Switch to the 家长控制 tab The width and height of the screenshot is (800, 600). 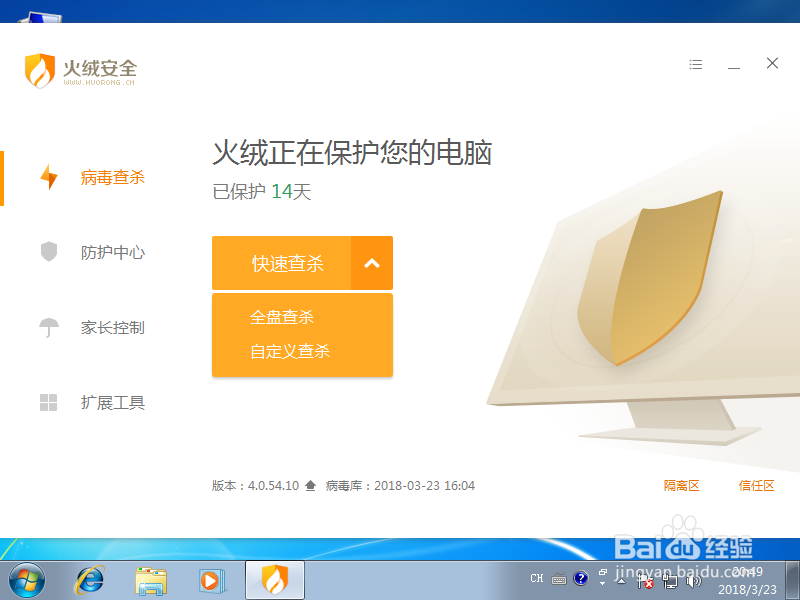point(113,328)
